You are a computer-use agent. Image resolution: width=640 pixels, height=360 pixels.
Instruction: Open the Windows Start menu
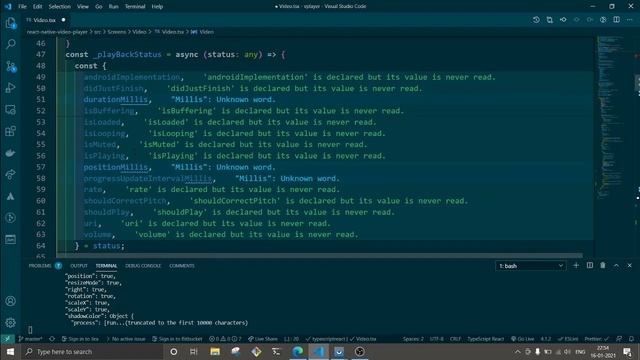tap(10, 351)
